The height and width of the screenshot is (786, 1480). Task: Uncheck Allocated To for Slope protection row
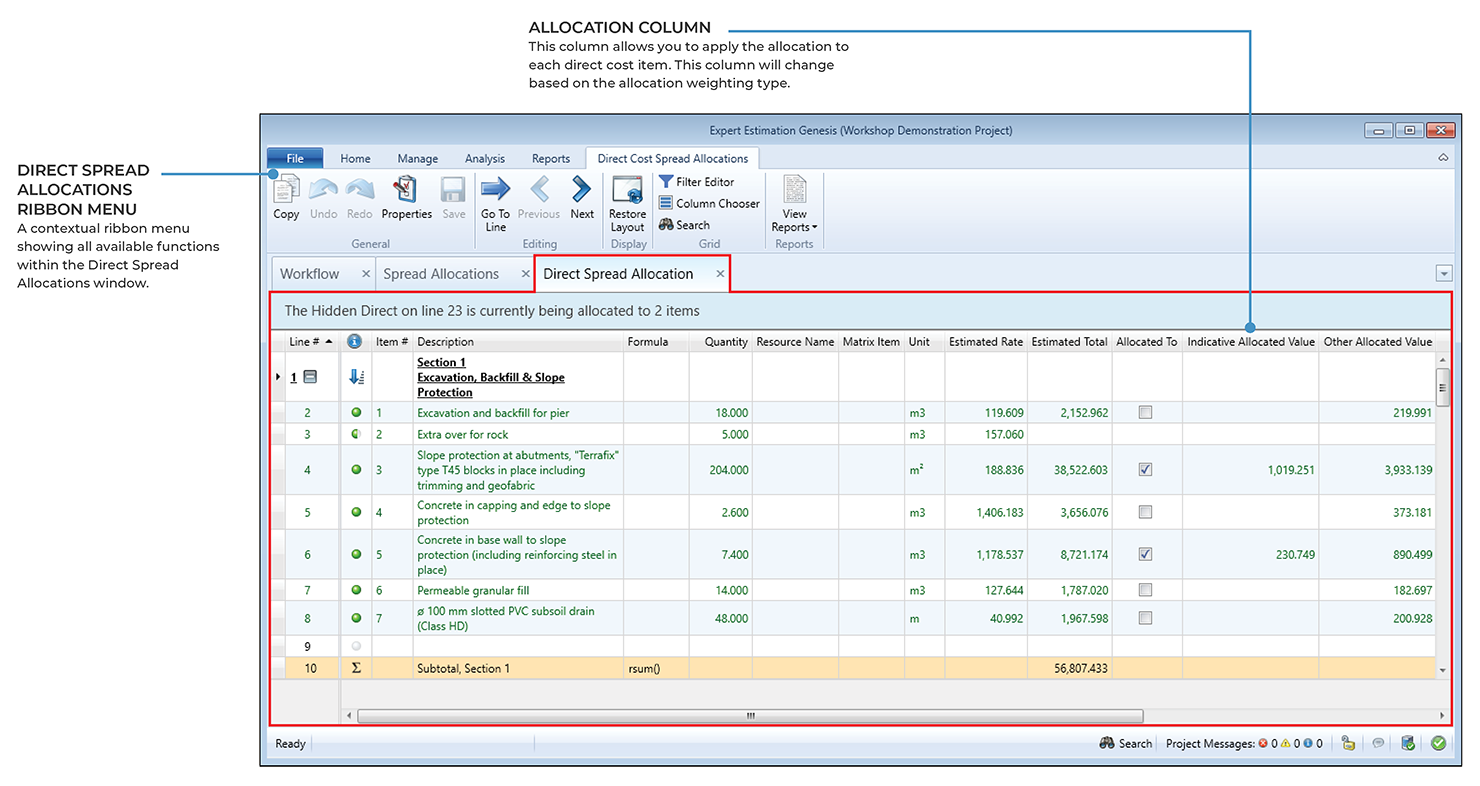coord(1145,469)
